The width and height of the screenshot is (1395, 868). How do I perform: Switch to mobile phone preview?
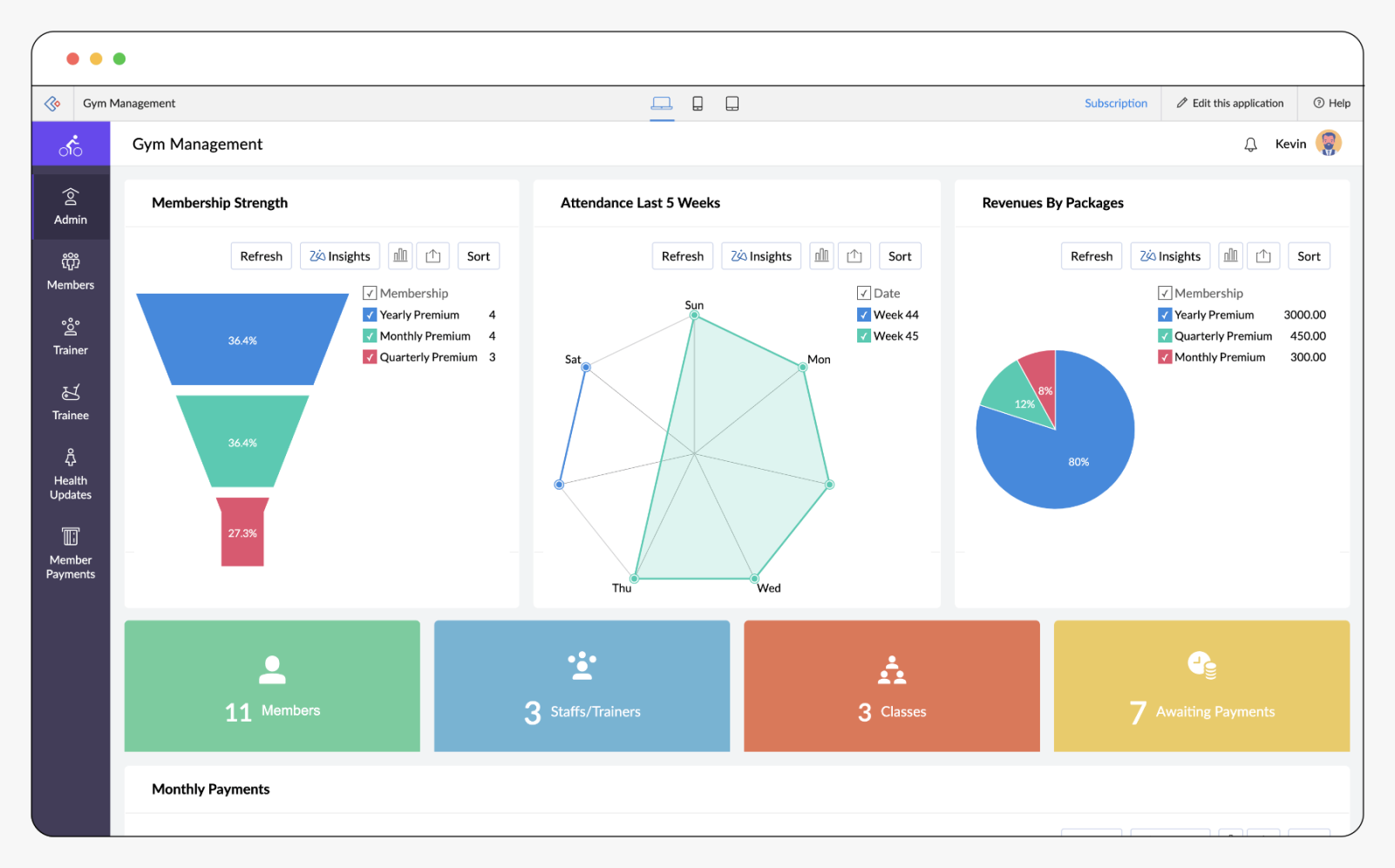click(x=697, y=104)
